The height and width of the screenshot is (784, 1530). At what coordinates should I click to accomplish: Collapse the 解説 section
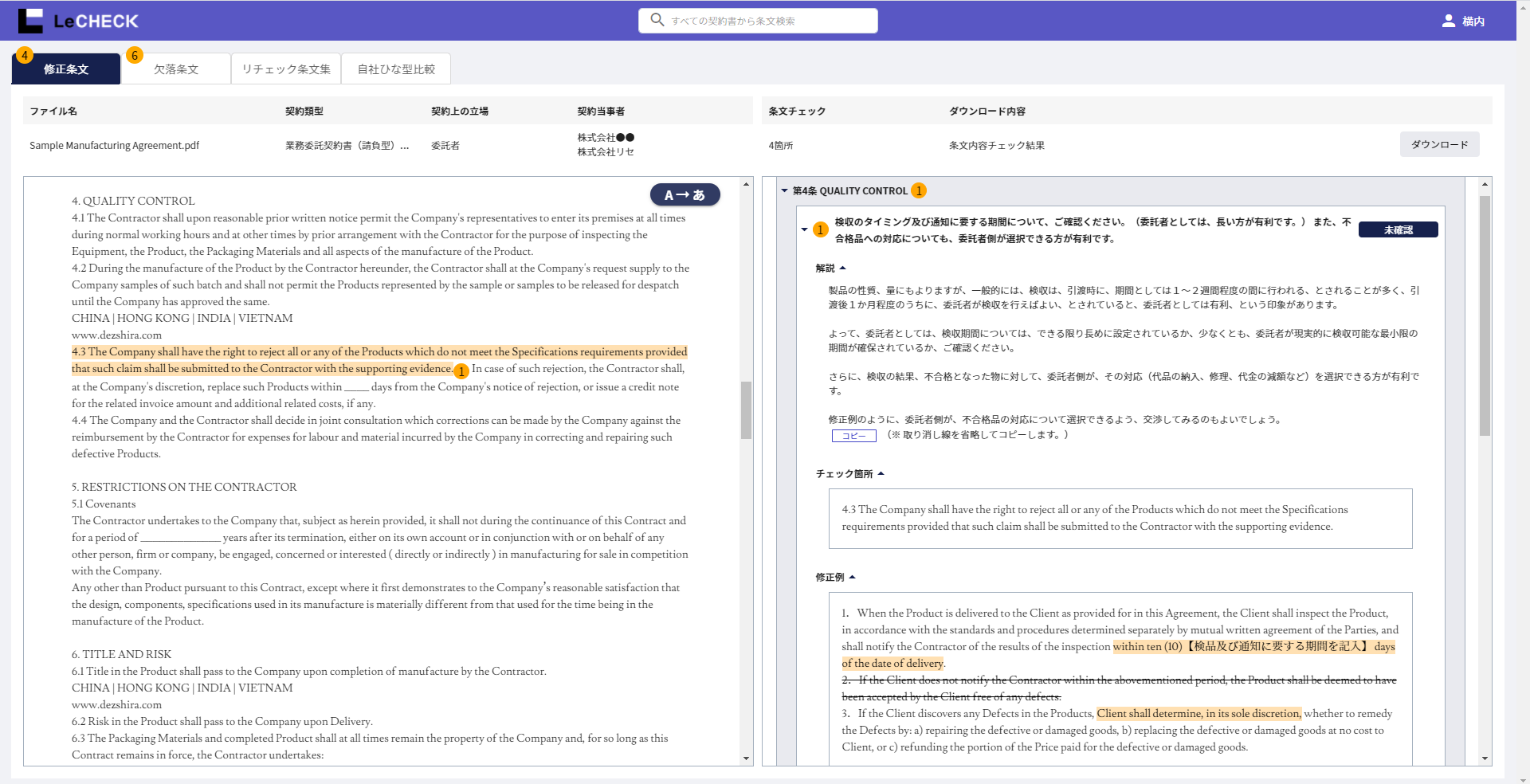843,268
